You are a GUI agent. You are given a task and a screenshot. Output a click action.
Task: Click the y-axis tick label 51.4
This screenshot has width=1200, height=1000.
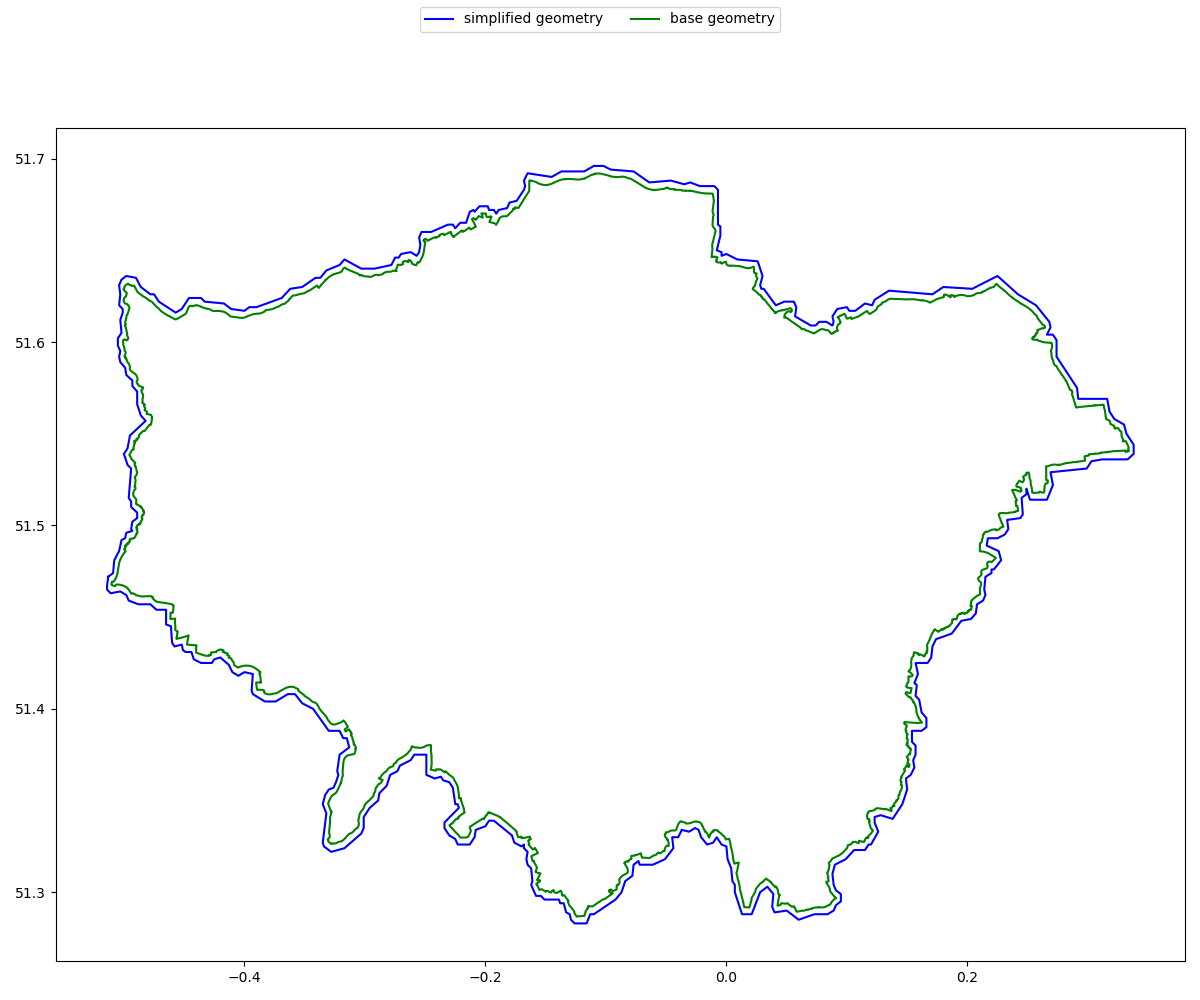pyautogui.click(x=32, y=709)
